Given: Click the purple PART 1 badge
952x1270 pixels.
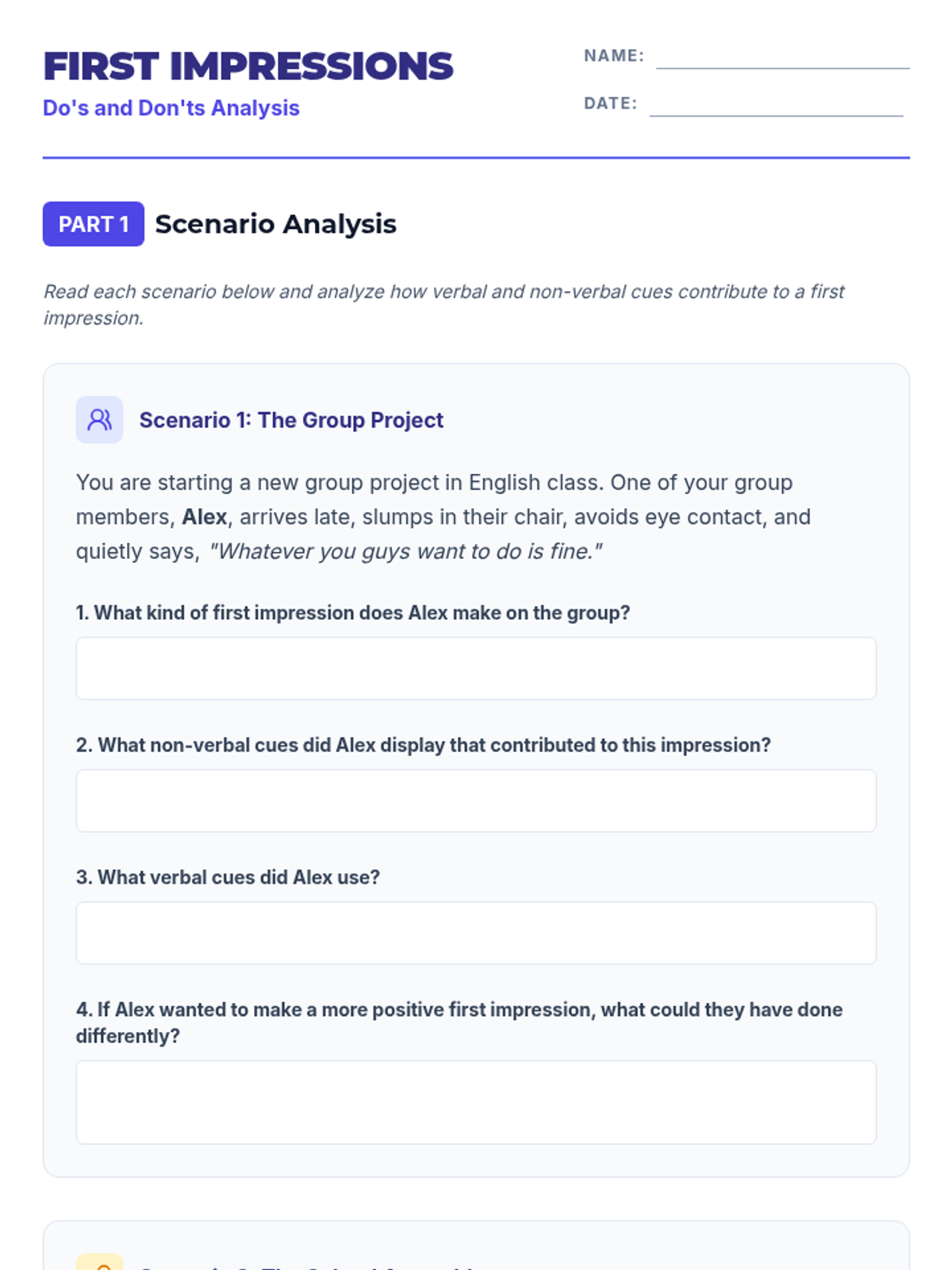Looking at the screenshot, I should click(94, 224).
